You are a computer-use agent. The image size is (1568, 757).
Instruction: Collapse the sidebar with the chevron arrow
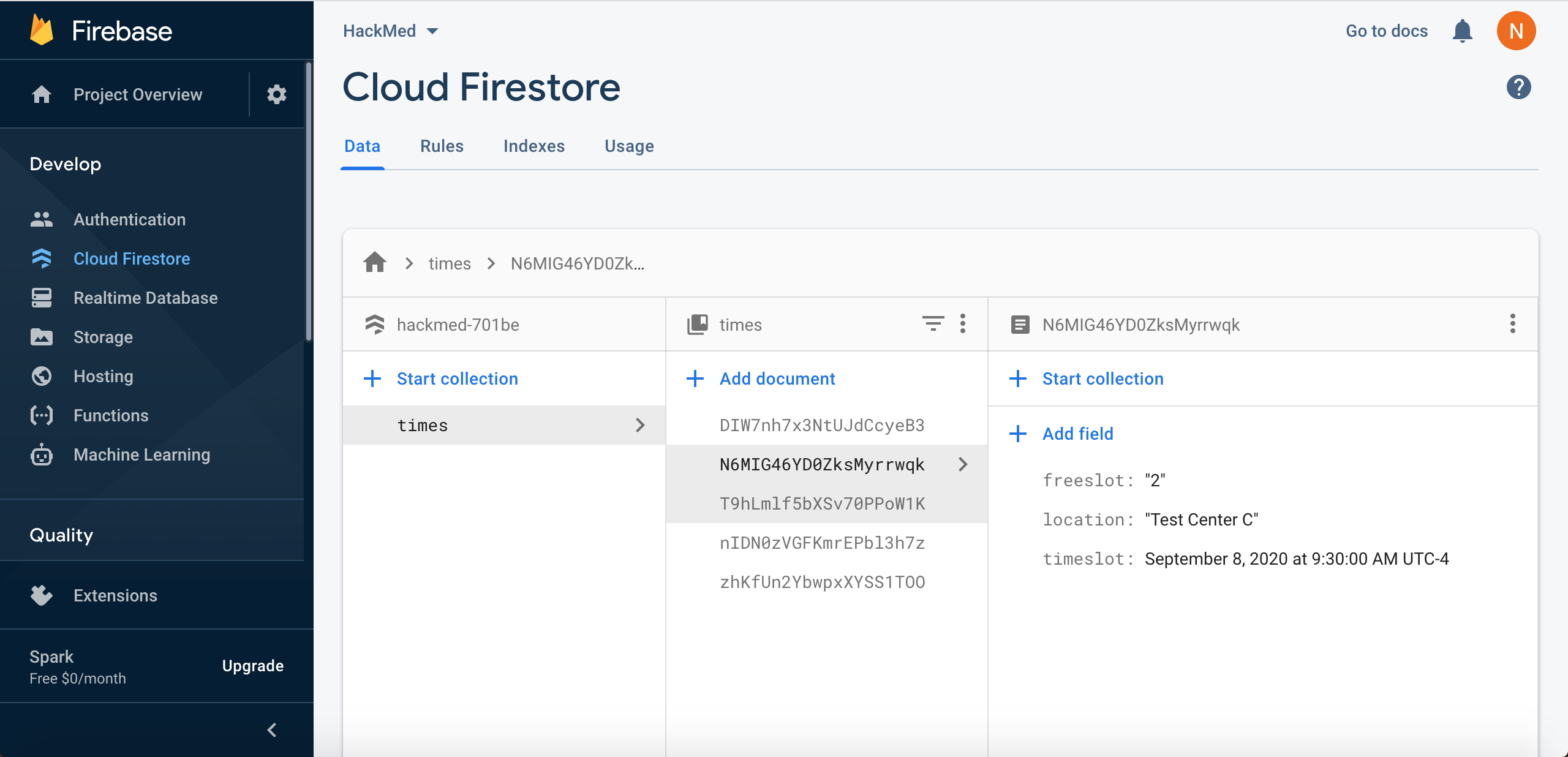coord(272,730)
